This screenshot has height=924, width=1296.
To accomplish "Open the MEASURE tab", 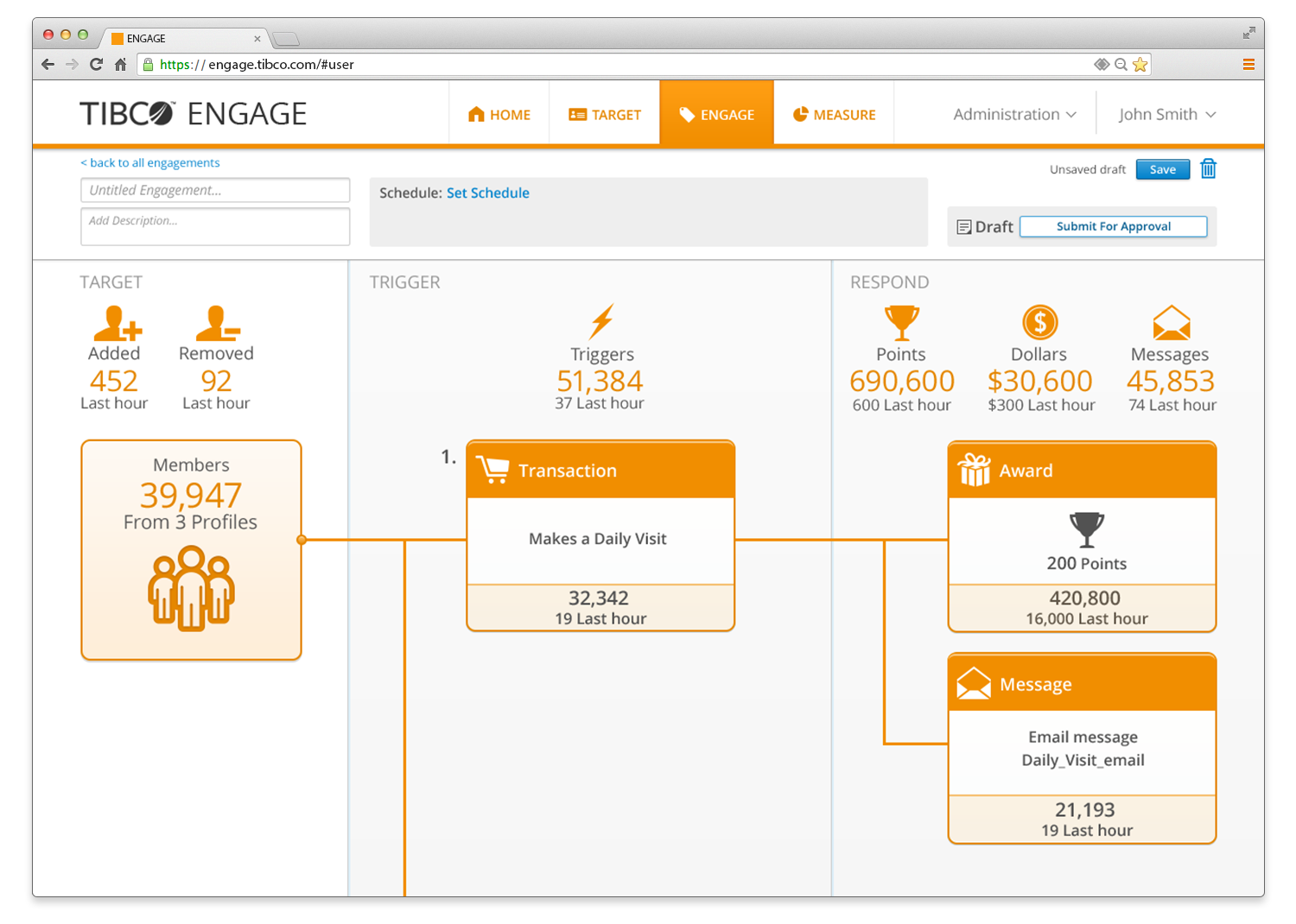I will pyautogui.click(x=835, y=115).
